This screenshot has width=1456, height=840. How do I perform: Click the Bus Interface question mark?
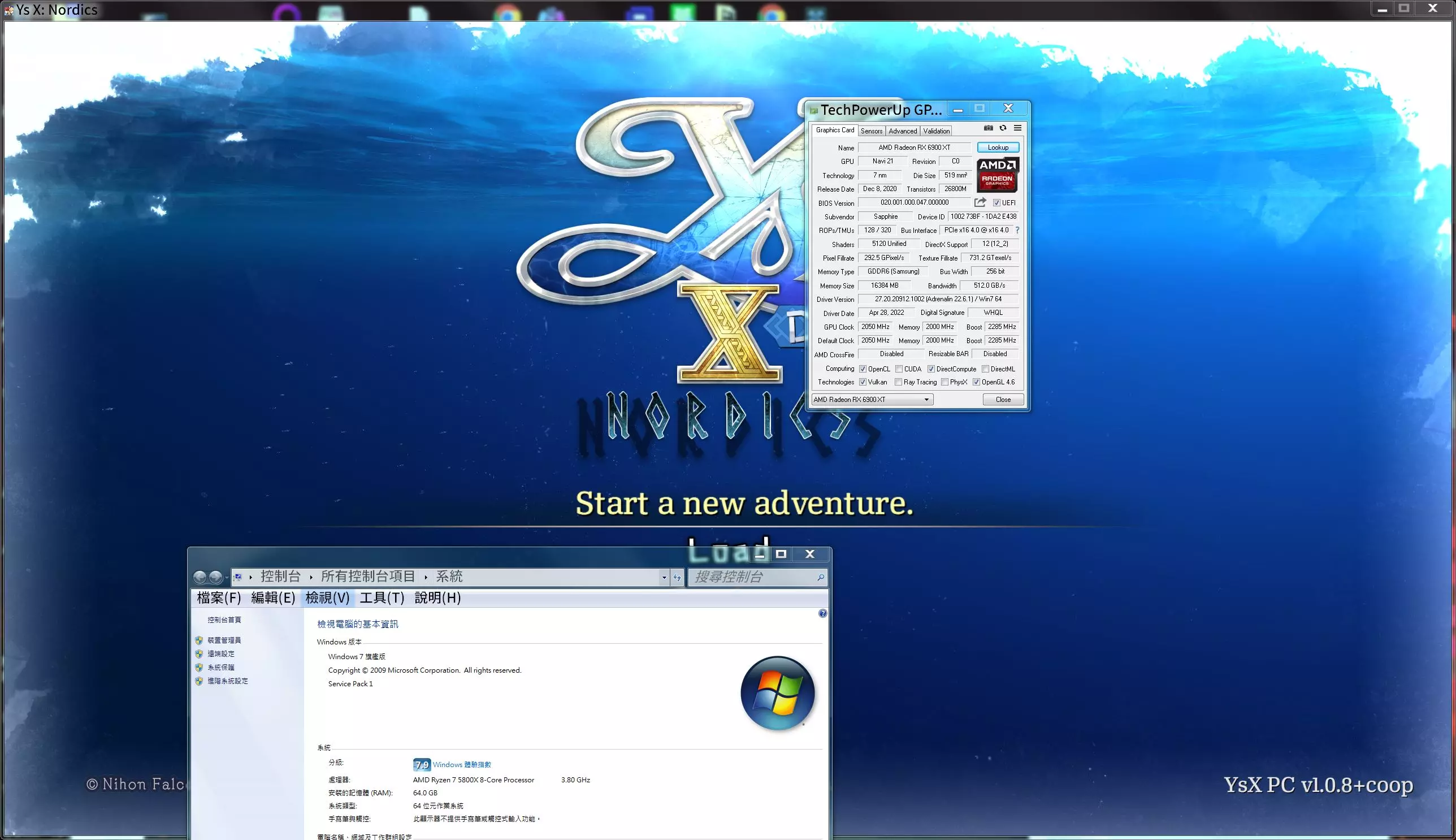1017,230
